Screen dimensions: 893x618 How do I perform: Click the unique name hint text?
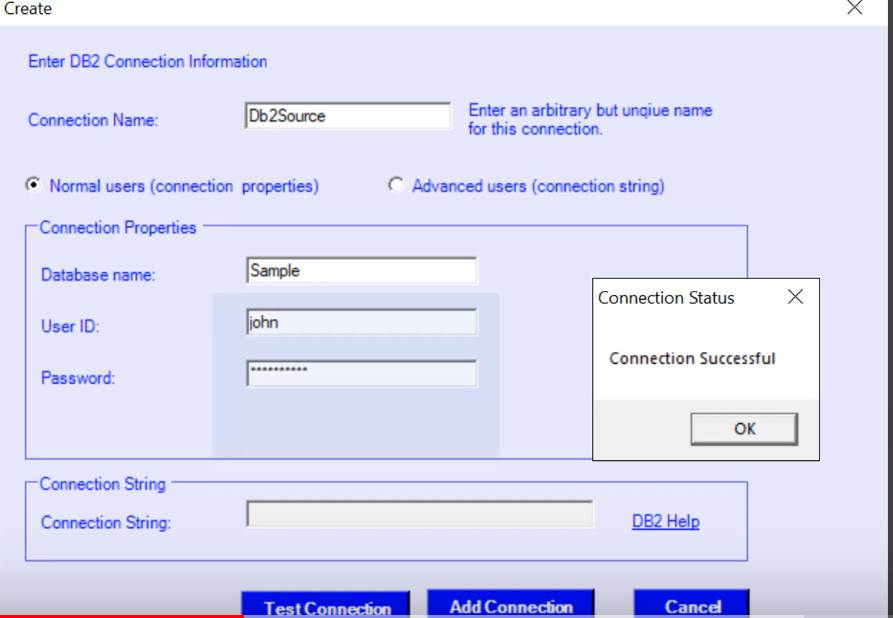point(590,119)
